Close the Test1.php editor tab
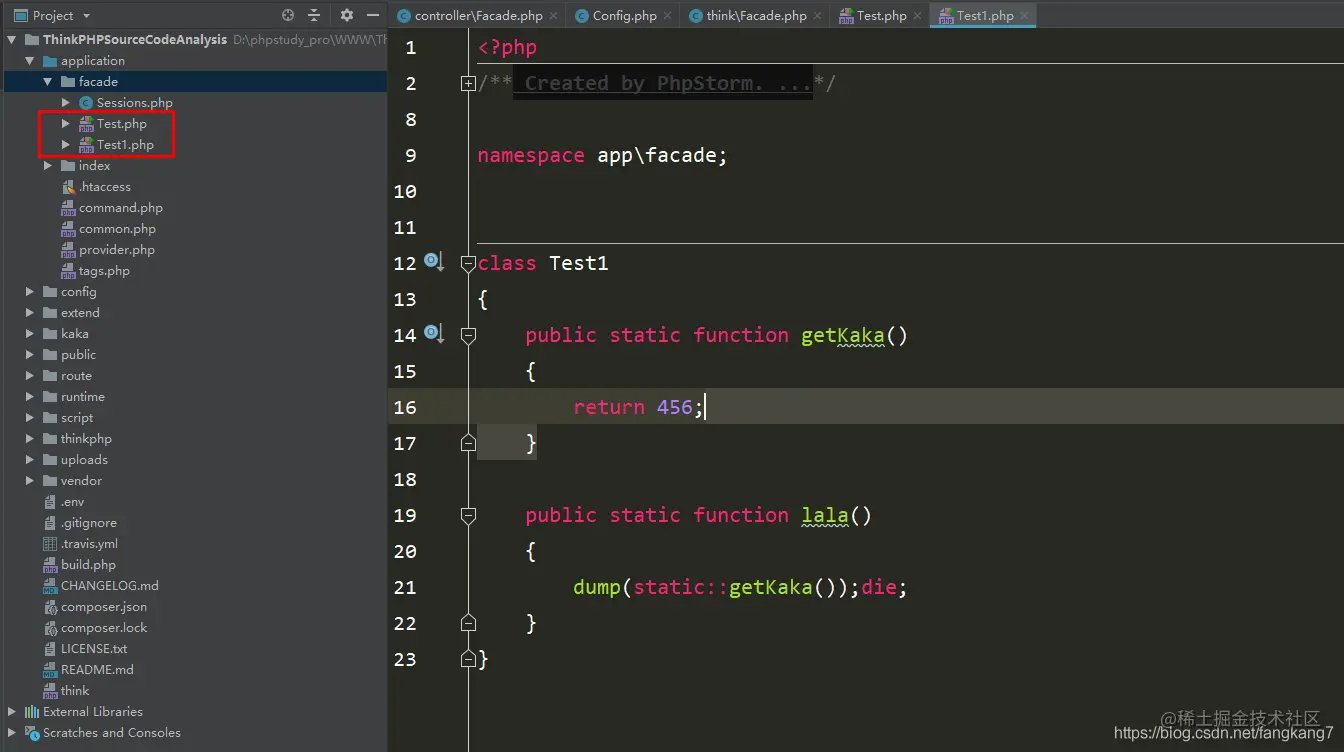 1024,16
